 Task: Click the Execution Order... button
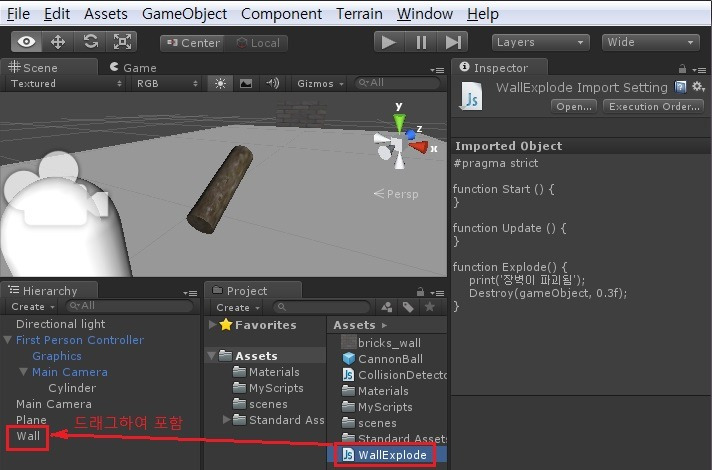point(654,107)
